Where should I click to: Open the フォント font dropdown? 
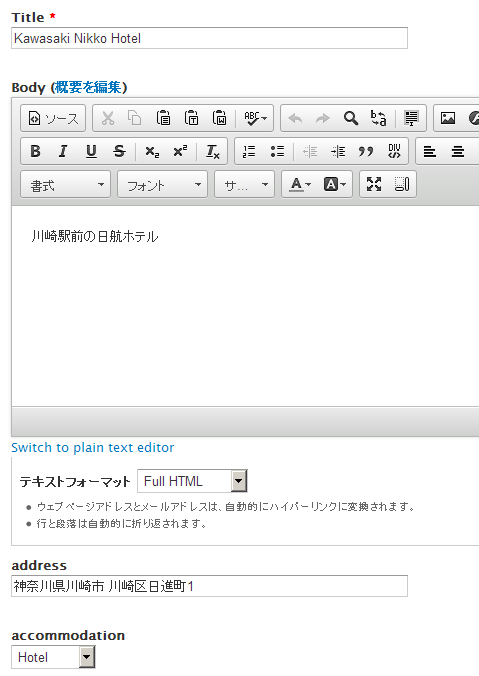(x=163, y=185)
